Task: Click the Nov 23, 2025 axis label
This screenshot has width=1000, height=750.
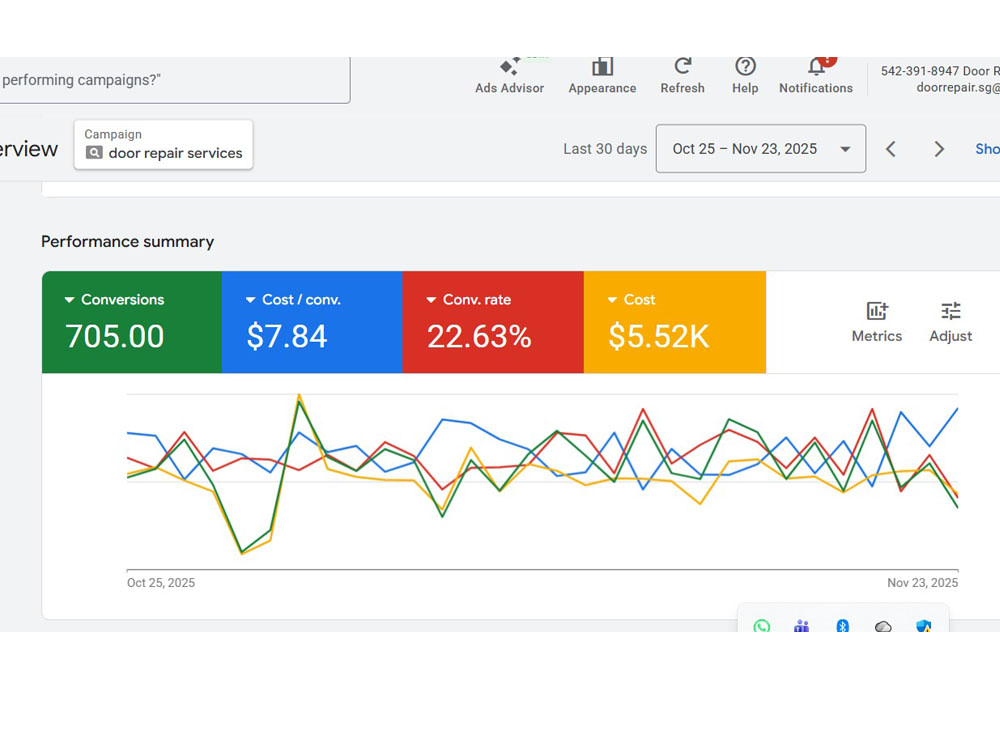Action: tap(922, 583)
